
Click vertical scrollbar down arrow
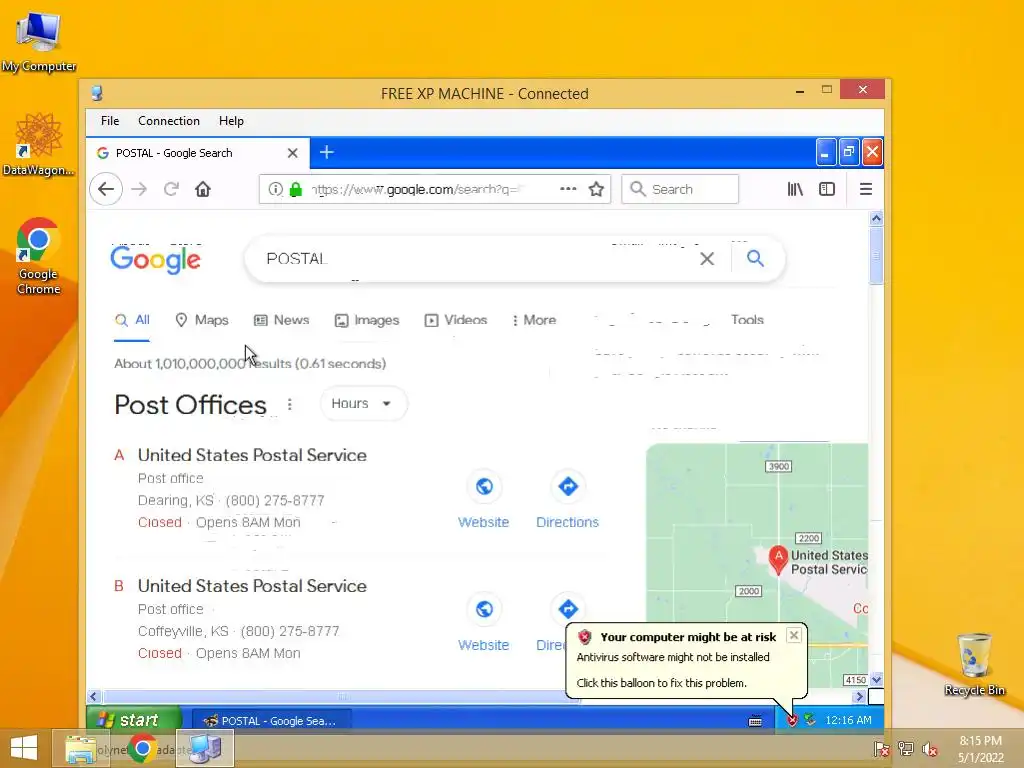pyautogui.click(x=876, y=680)
